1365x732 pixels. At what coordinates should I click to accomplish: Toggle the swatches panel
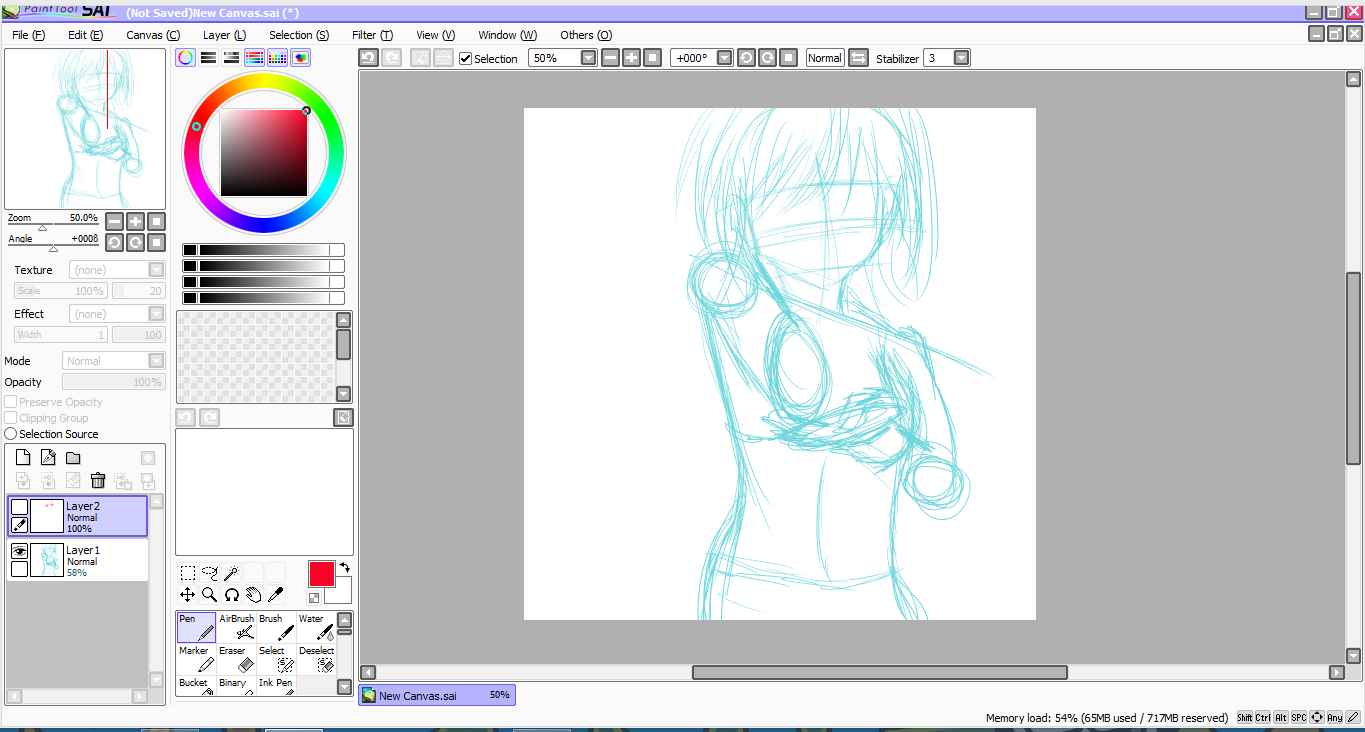click(278, 58)
